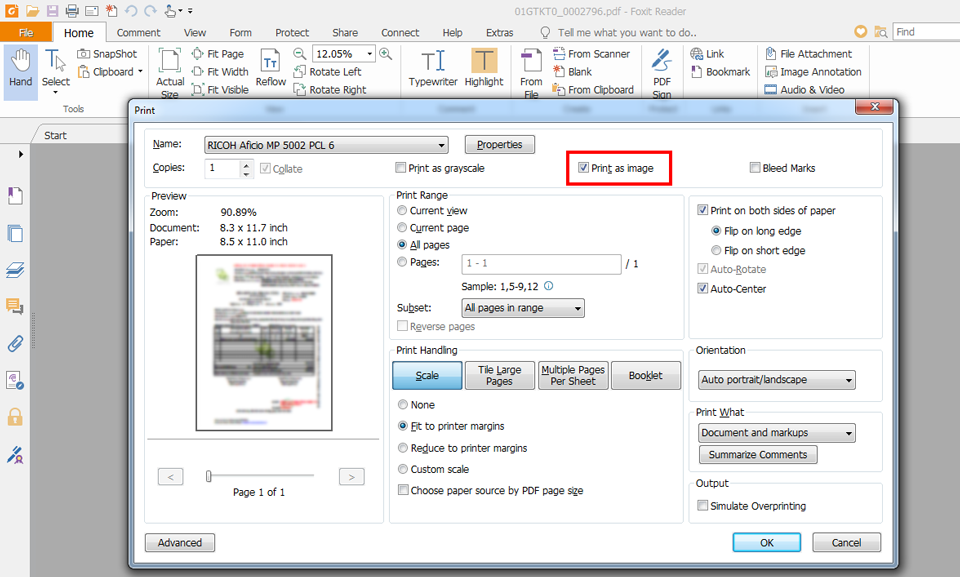Select the Current view radio button

click(402, 210)
